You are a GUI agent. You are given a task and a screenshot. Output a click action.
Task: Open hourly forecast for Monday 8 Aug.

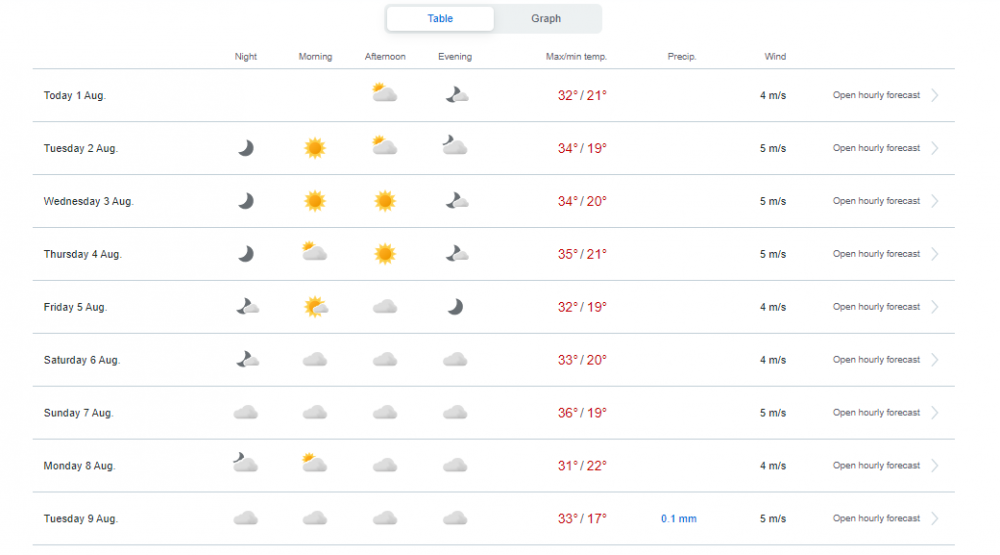(876, 466)
